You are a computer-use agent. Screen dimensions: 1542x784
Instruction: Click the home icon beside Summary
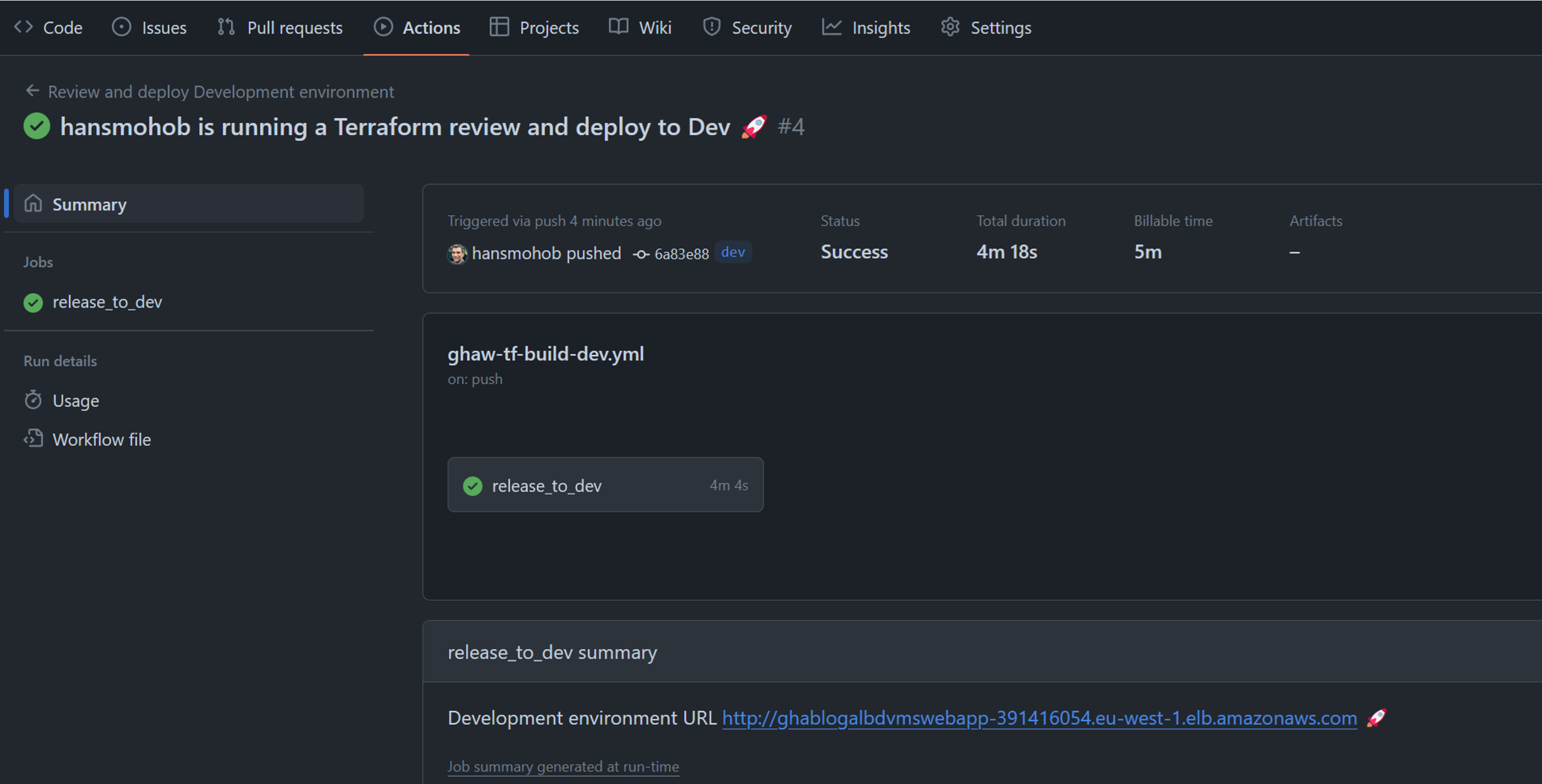[34, 204]
